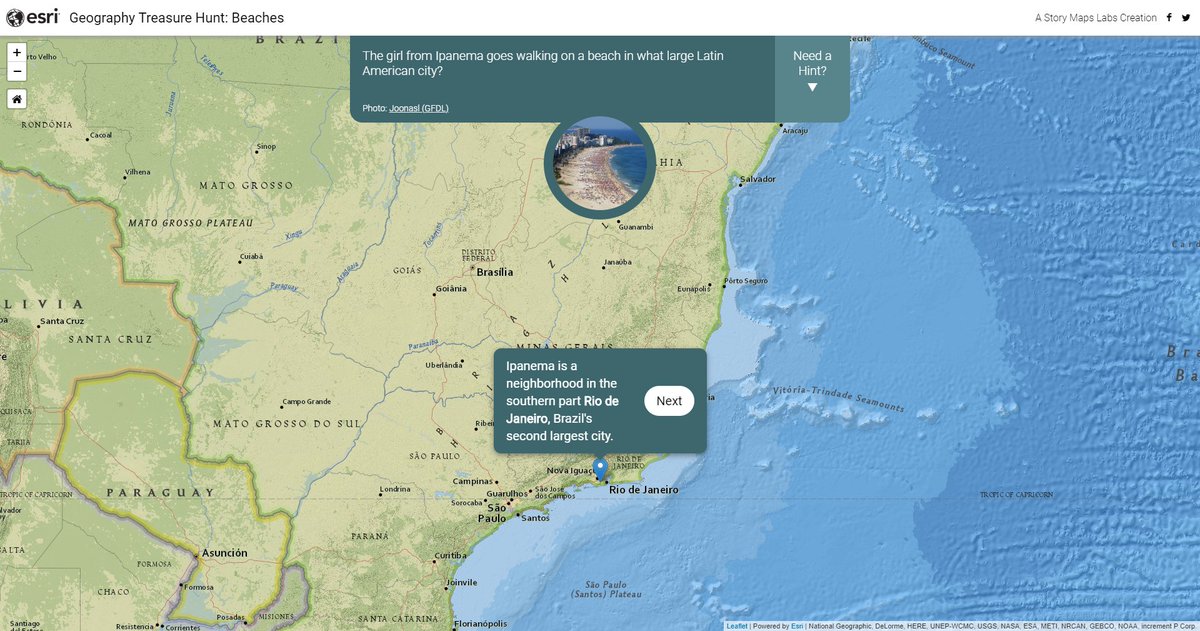Screen dimensions: 1200x631
Task: Click the Joinvile city label
Action: point(462,581)
